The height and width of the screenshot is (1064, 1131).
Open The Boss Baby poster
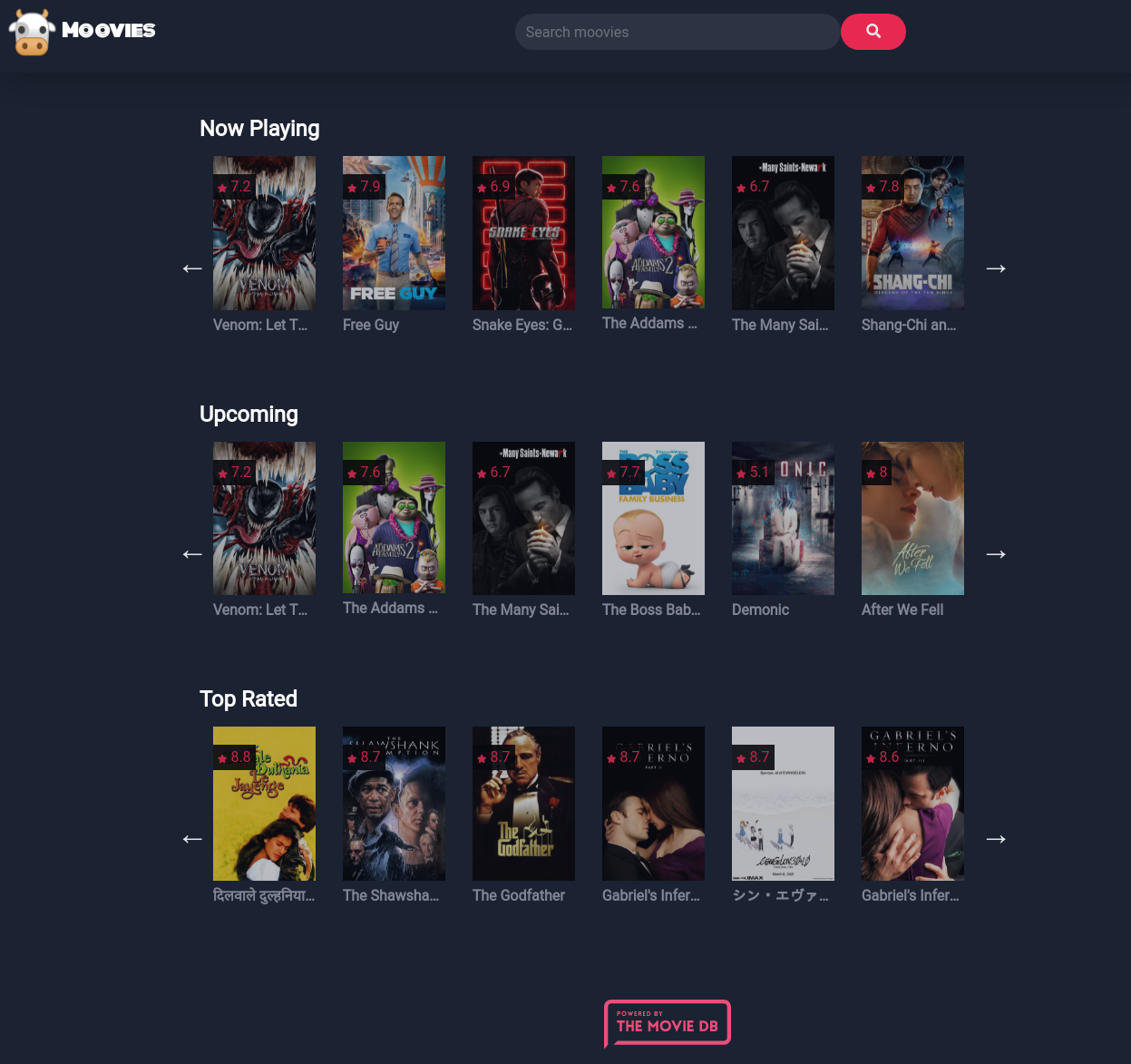(653, 518)
